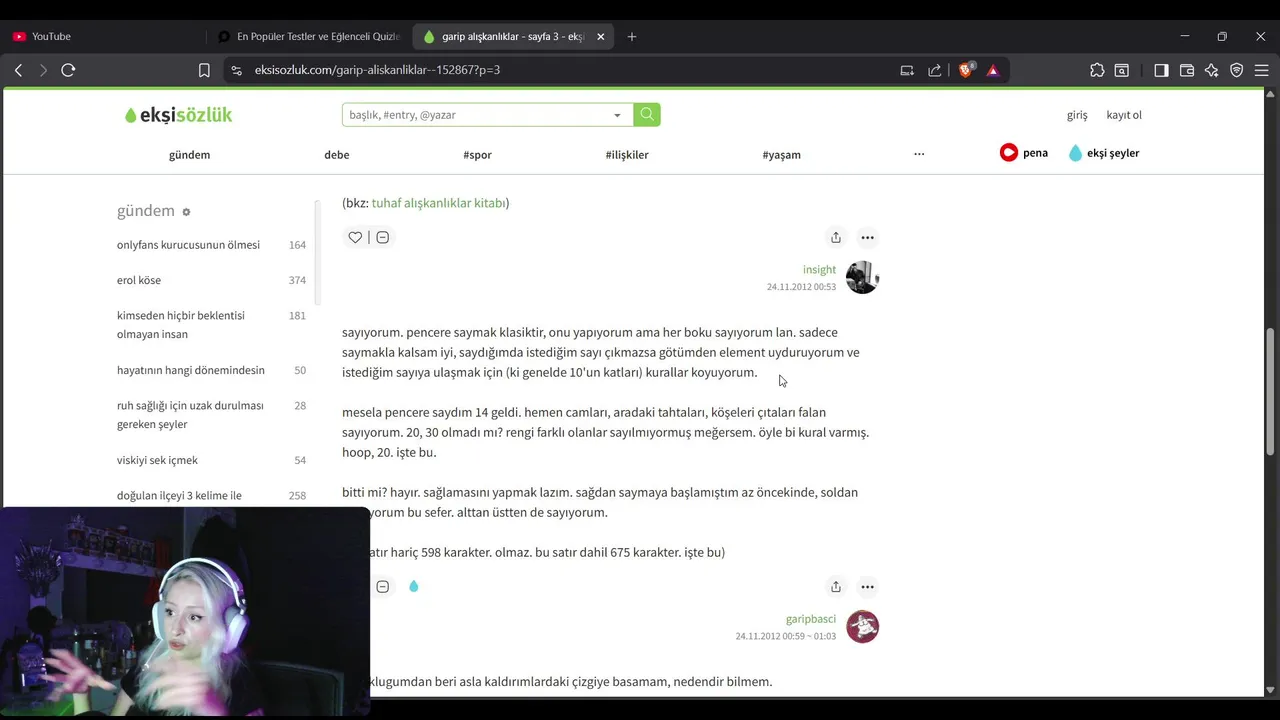Bookmark this page from the toolbar
The width and height of the screenshot is (1280, 720).
click(204, 70)
